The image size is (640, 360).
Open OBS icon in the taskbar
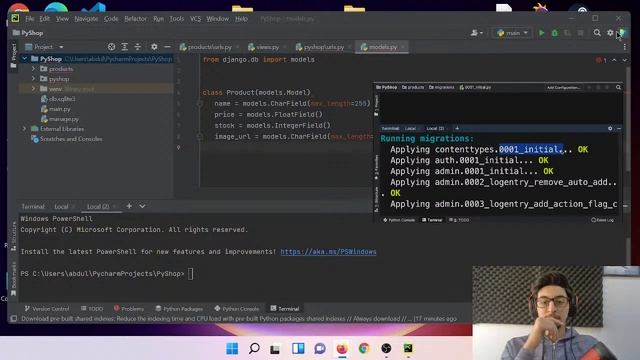tap(386, 349)
